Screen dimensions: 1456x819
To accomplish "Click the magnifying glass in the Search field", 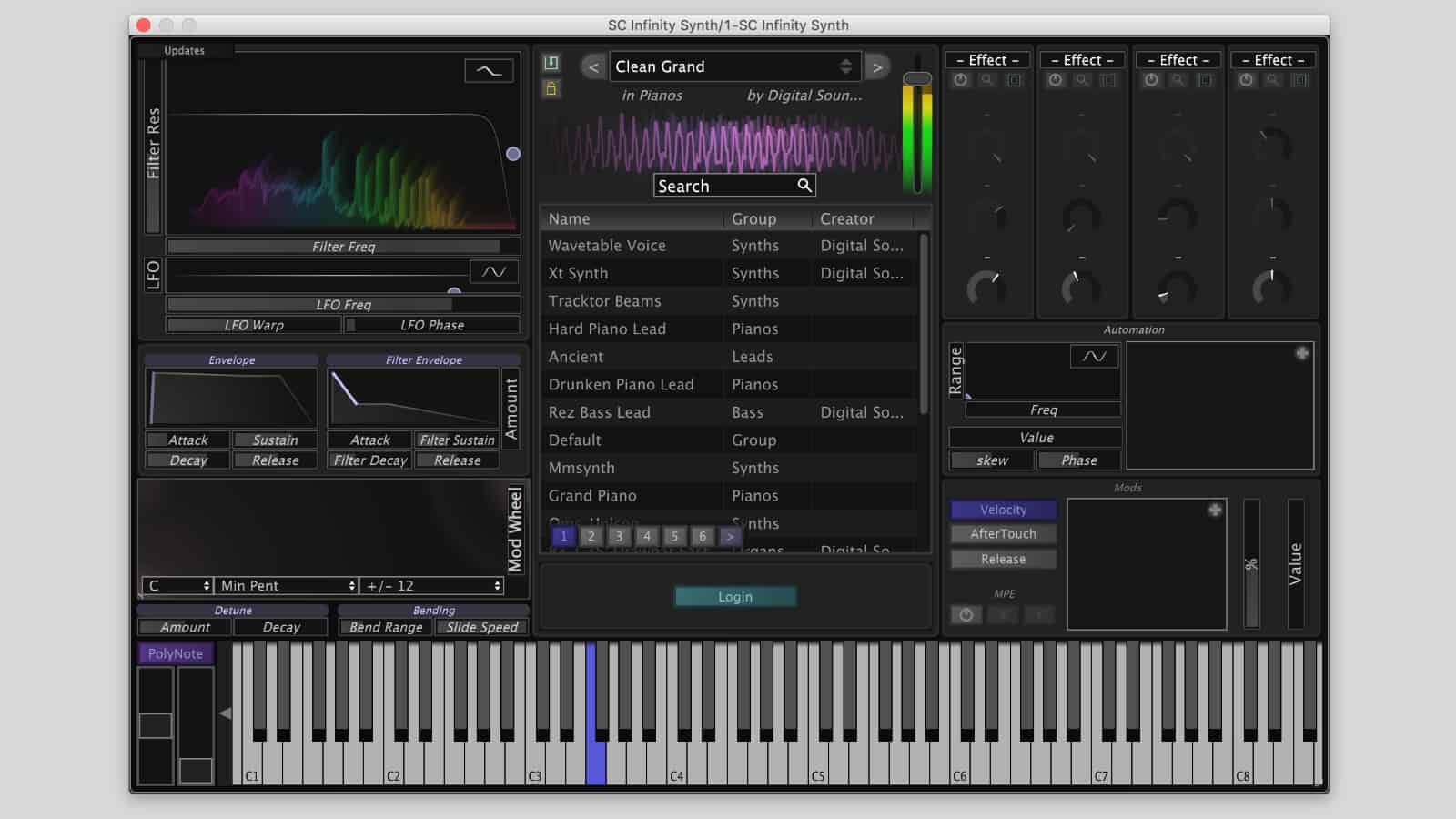I will [804, 186].
